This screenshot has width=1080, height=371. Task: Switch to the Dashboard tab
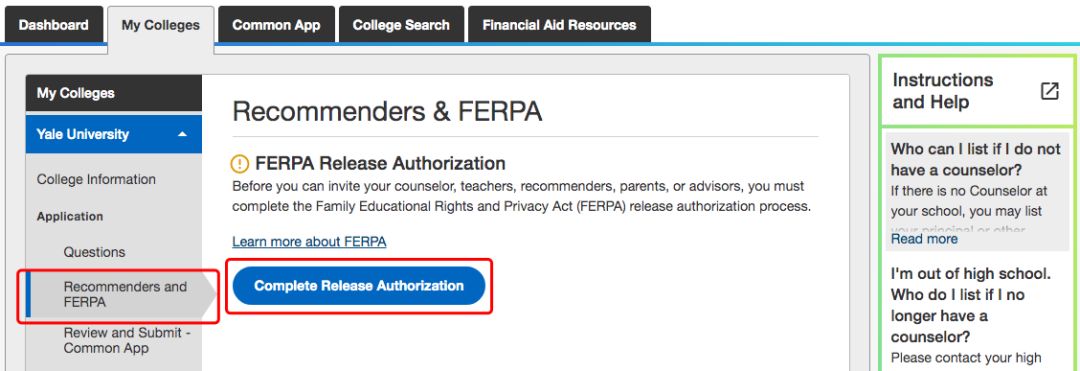point(54,25)
